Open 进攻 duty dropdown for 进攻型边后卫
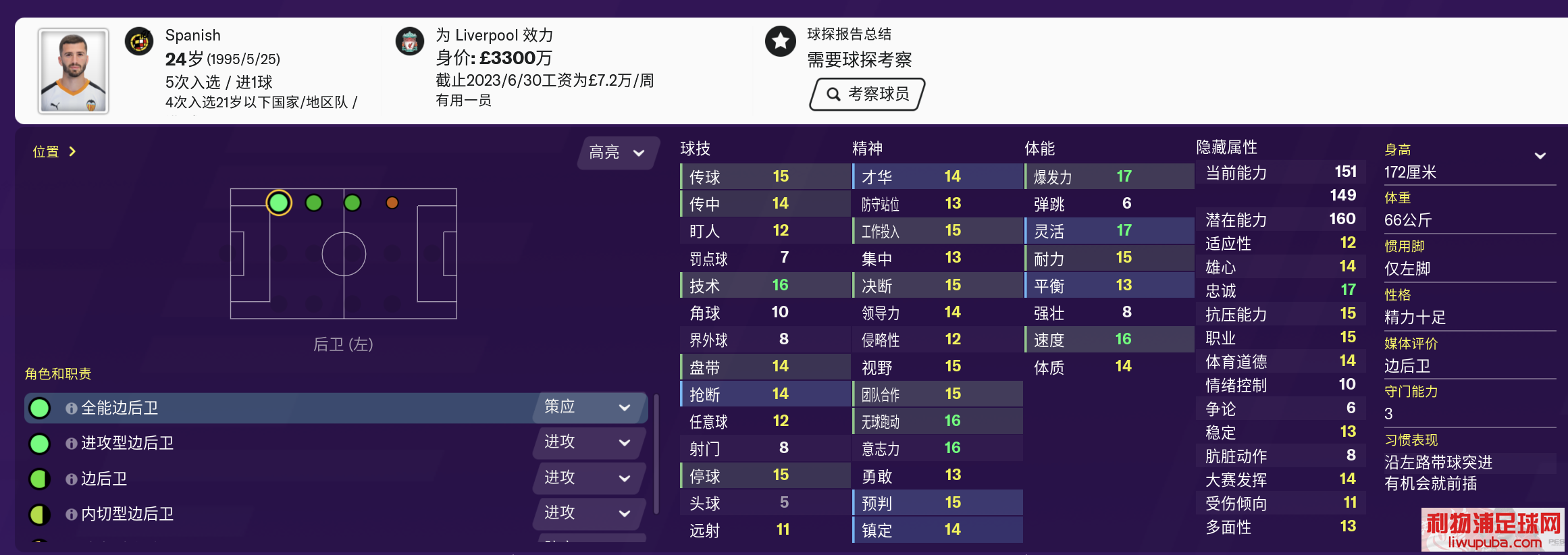 coord(589,443)
